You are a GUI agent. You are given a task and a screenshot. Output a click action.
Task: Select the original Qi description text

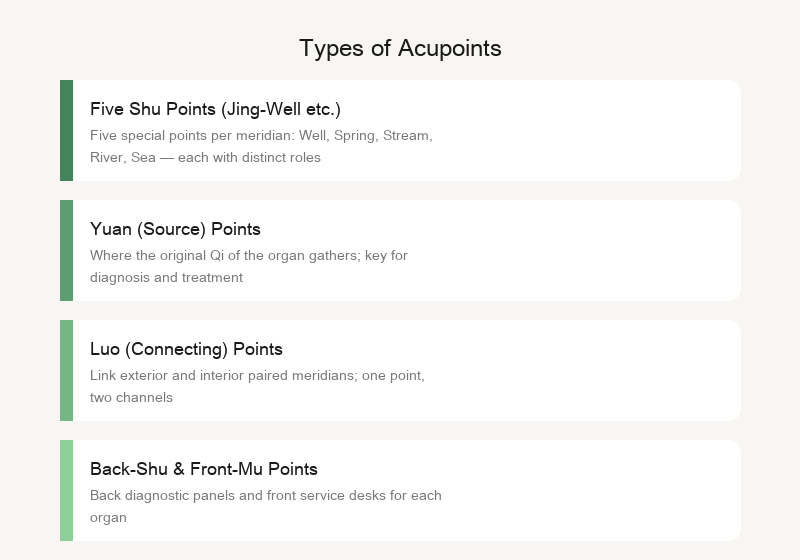(x=249, y=266)
